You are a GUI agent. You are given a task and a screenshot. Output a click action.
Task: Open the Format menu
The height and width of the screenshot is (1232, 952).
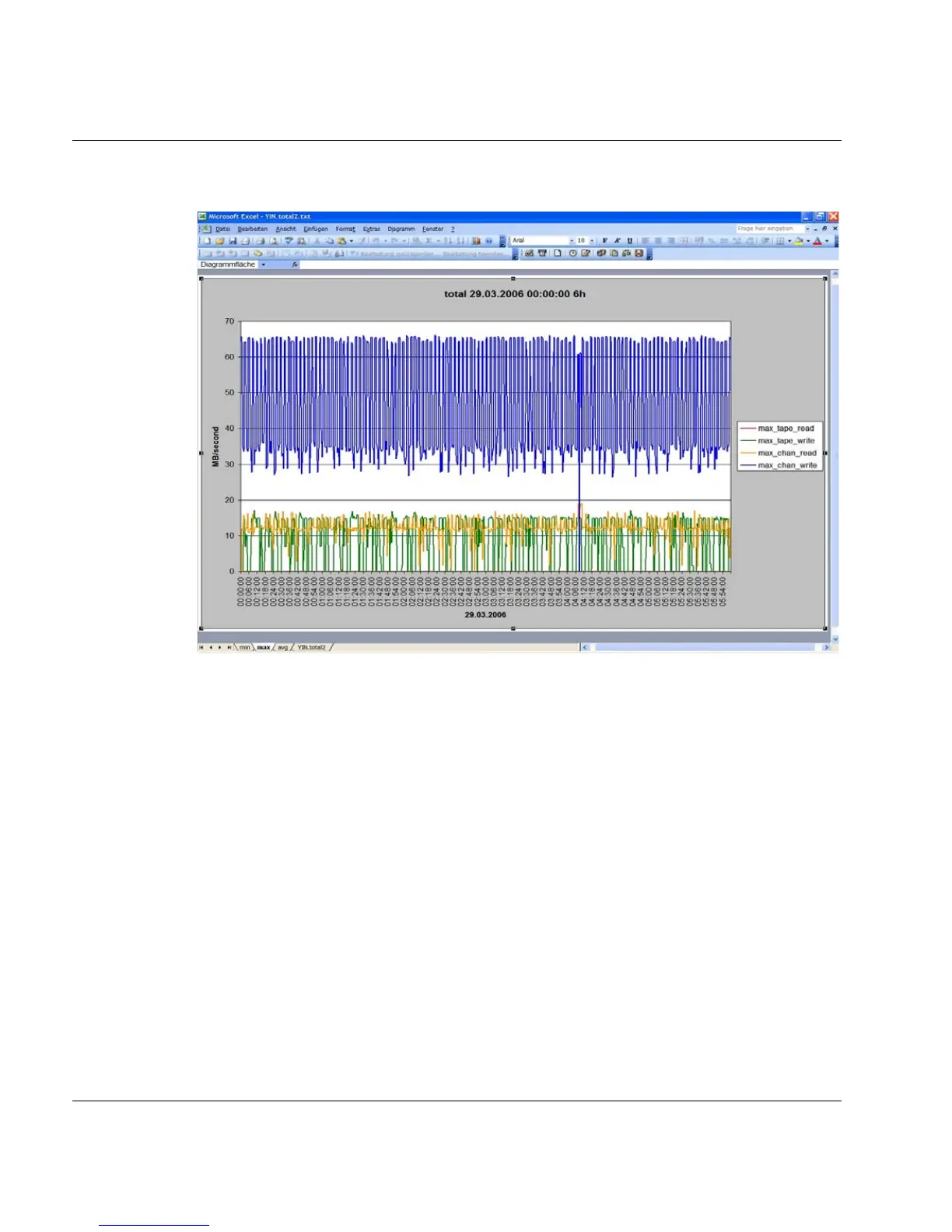point(345,229)
